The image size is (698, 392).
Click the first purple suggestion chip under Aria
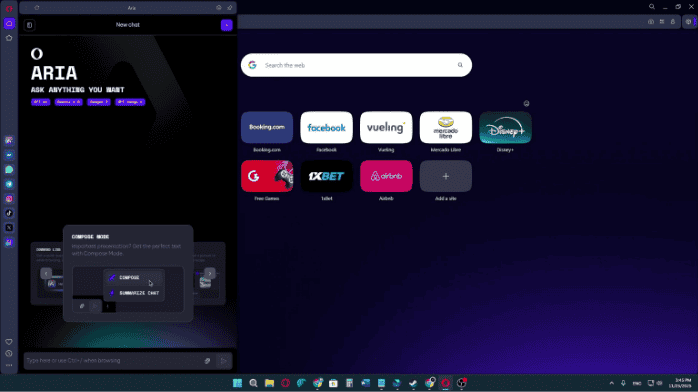tap(41, 102)
